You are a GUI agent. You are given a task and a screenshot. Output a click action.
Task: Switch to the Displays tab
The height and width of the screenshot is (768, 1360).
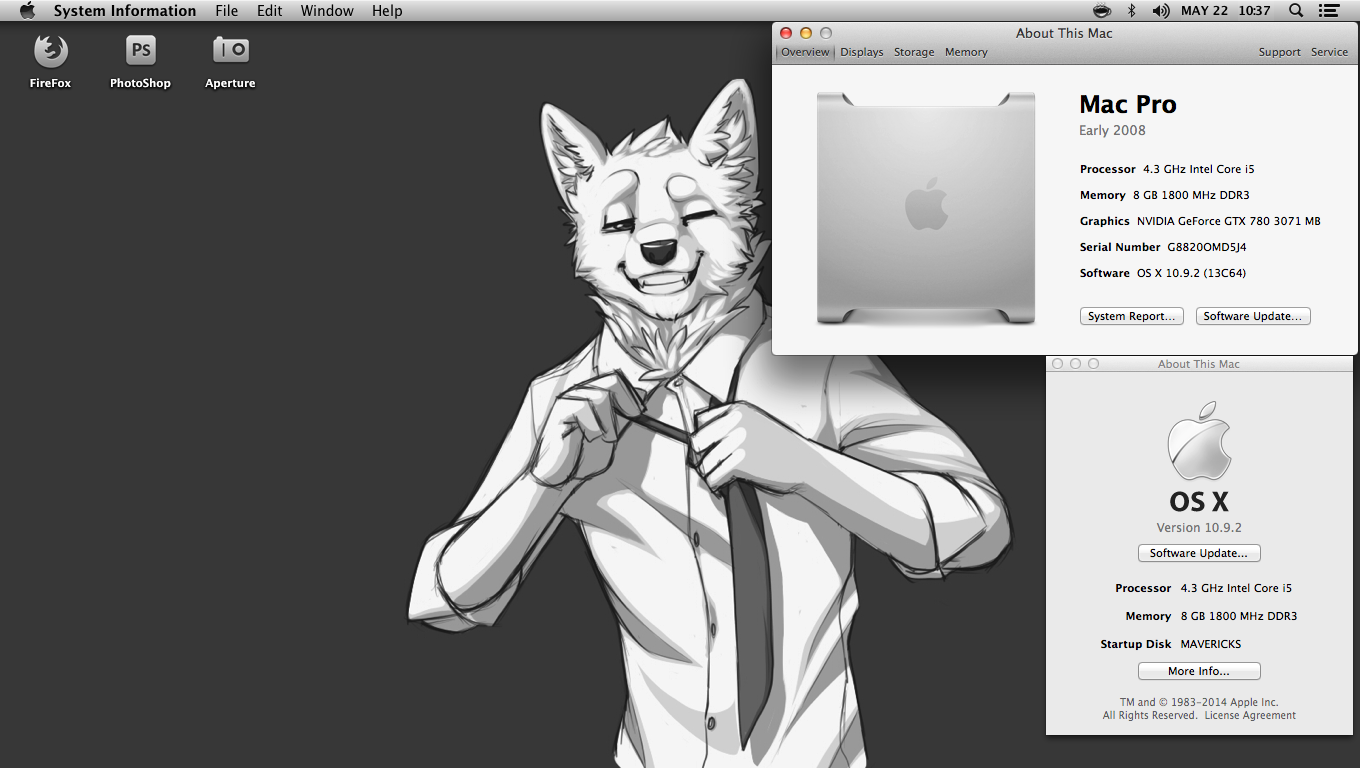[x=861, y=52]
